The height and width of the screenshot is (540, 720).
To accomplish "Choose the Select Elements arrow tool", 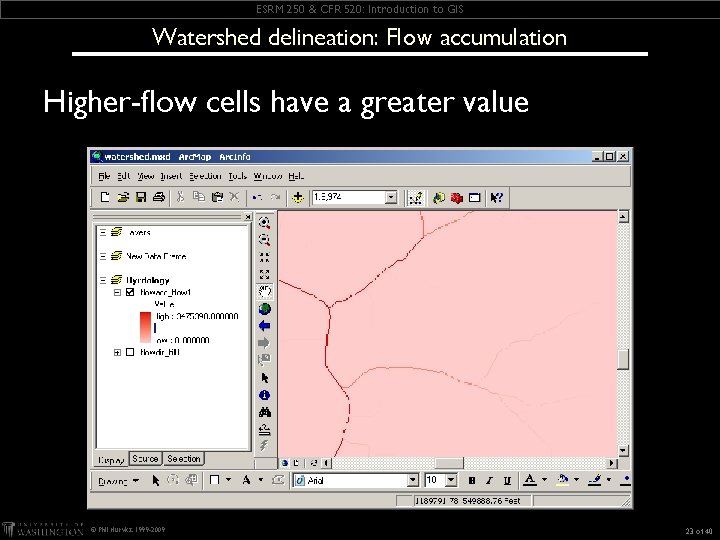I will 264,378.
